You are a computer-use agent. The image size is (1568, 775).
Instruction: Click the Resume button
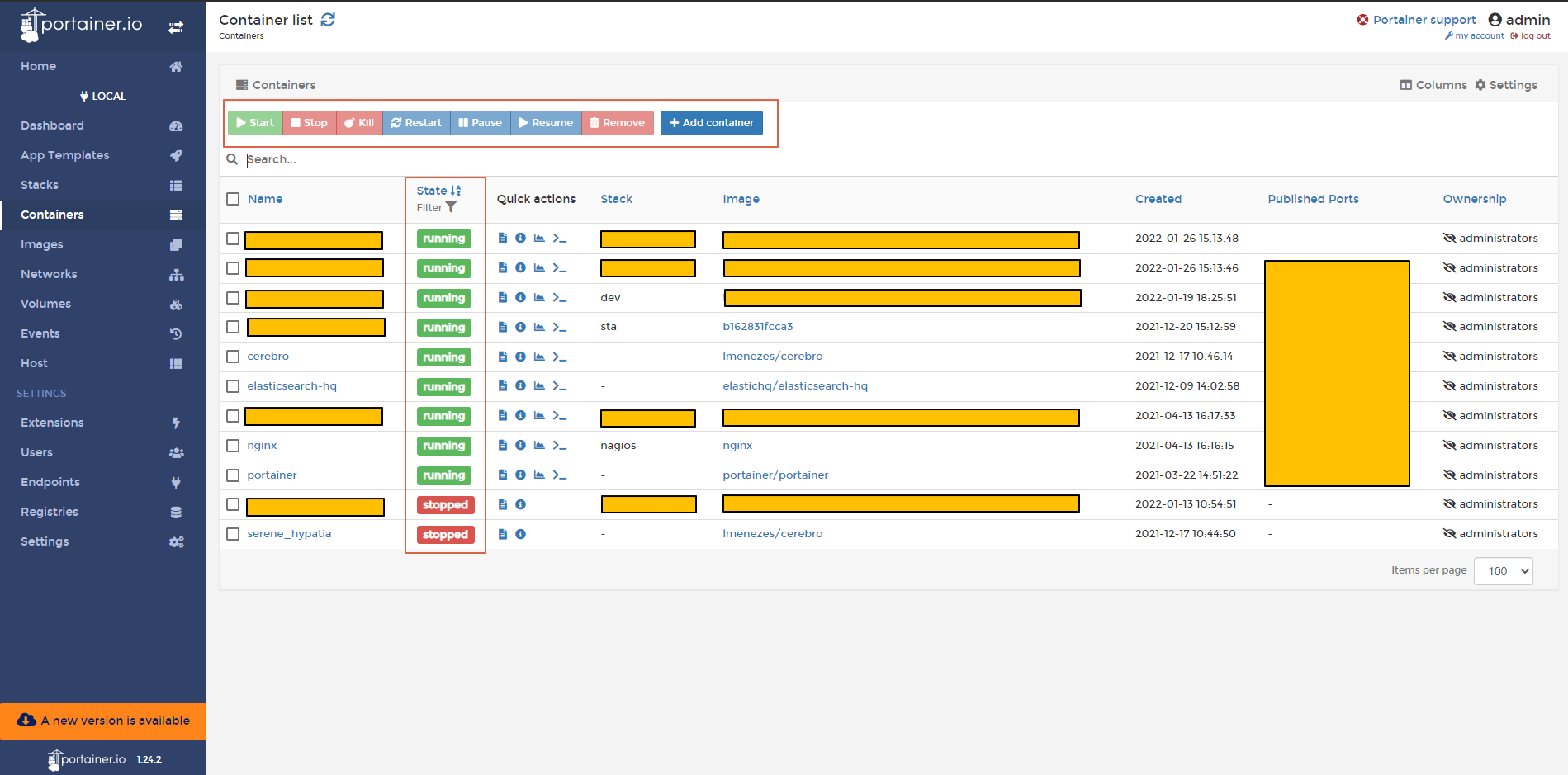546,123
